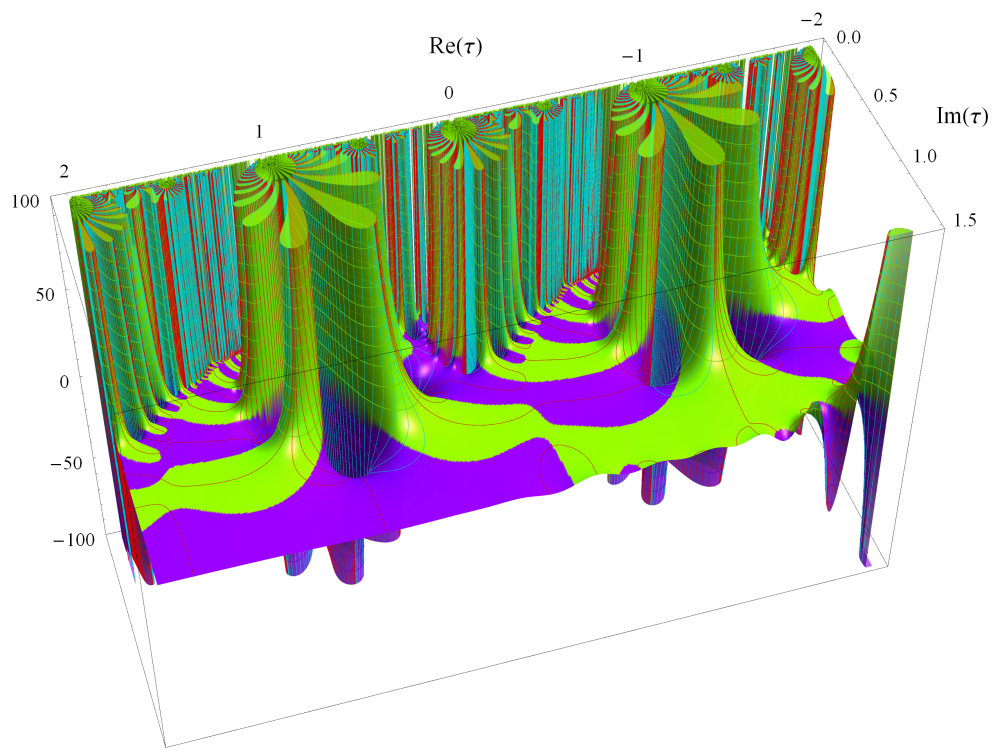1000x756 pixels.
Task: Click the −1 tick on Re(τ) axis
Action: (x=631, y=56)
